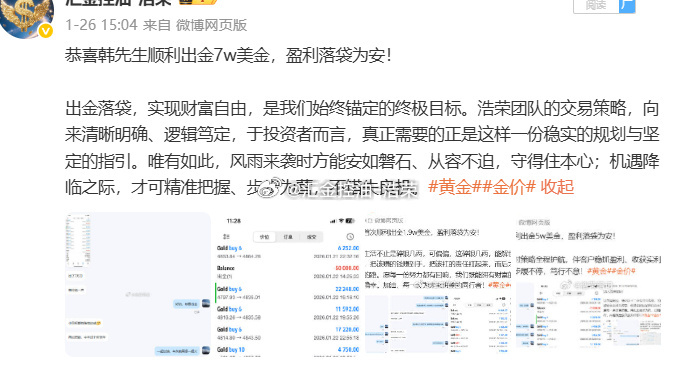Click the headline 恭喜韩先生顺利出金7w美金

167,55
